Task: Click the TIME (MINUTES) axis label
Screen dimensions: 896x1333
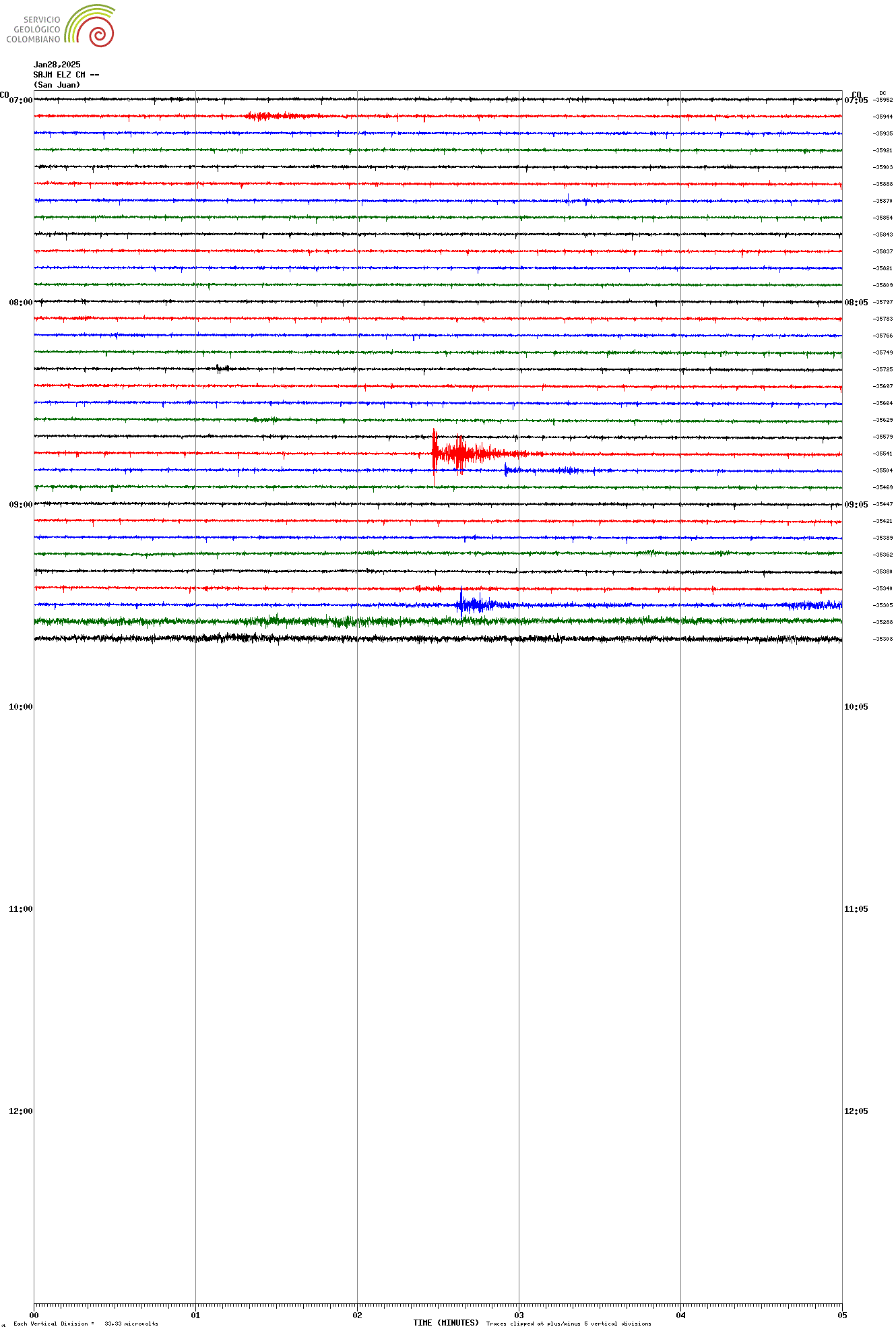Action: pos(446,1323)
